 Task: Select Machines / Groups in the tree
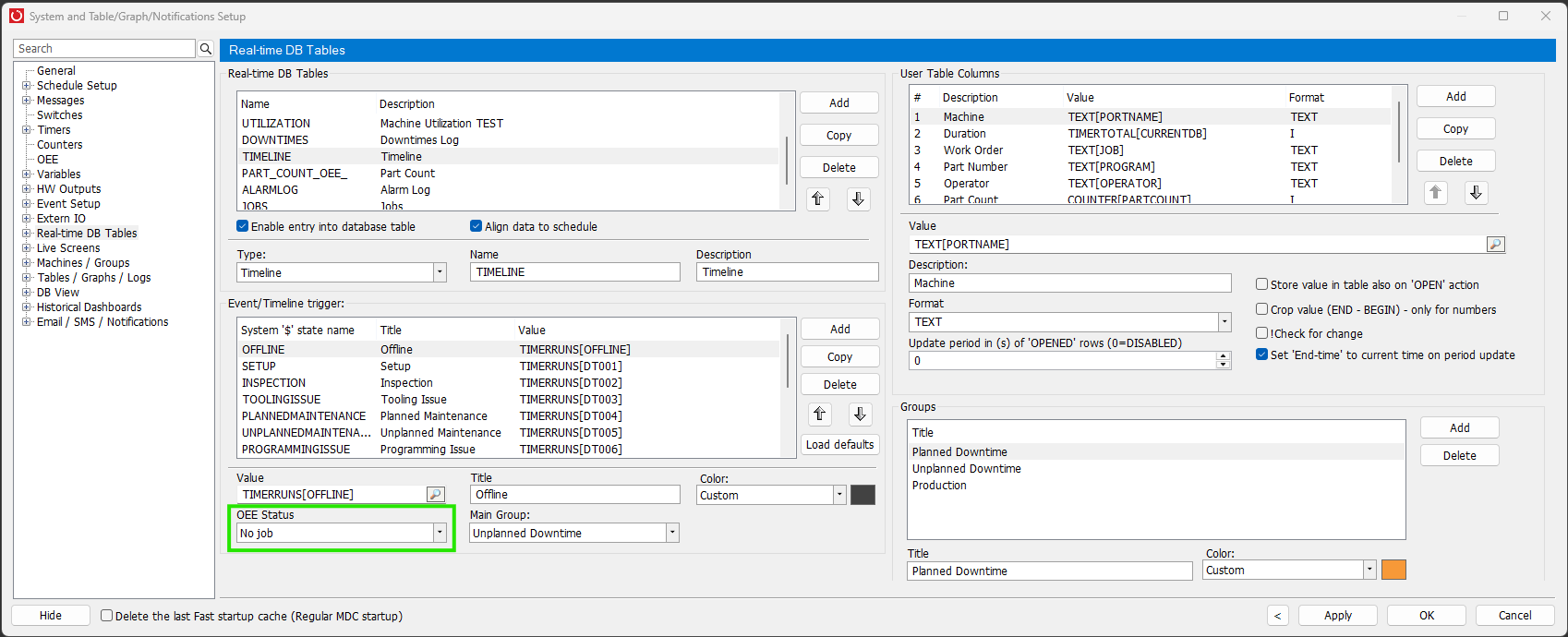point(83,263)
